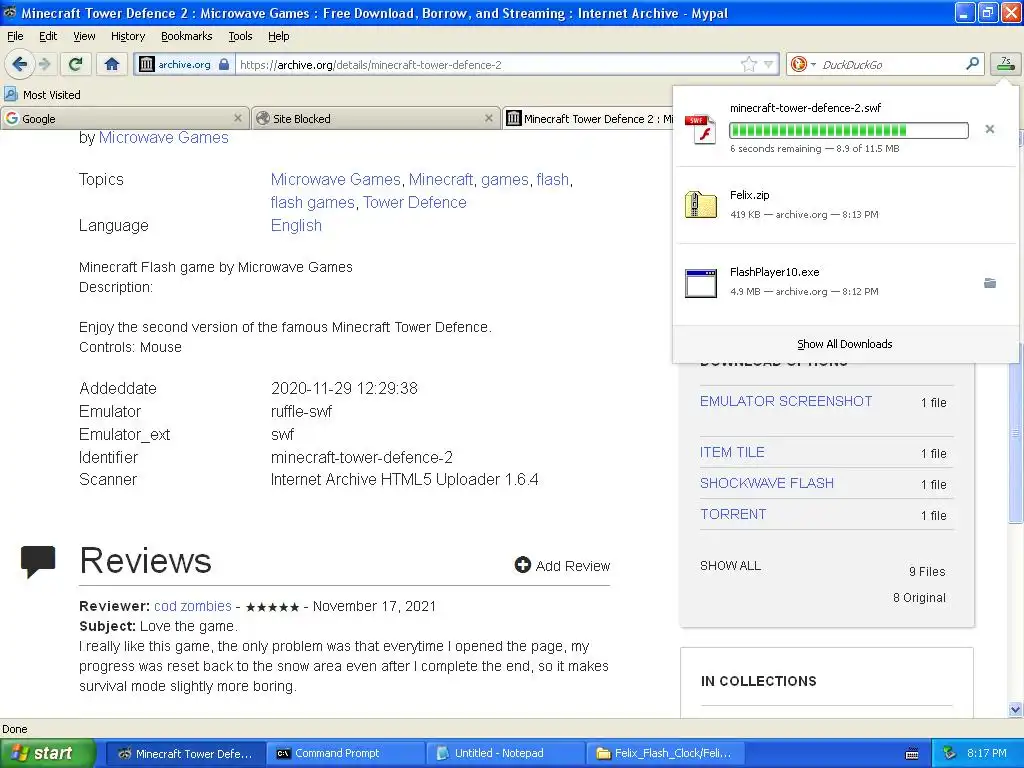Open the View menu
The height and width of the screenshot is (768, 1024).
[84, 36]
